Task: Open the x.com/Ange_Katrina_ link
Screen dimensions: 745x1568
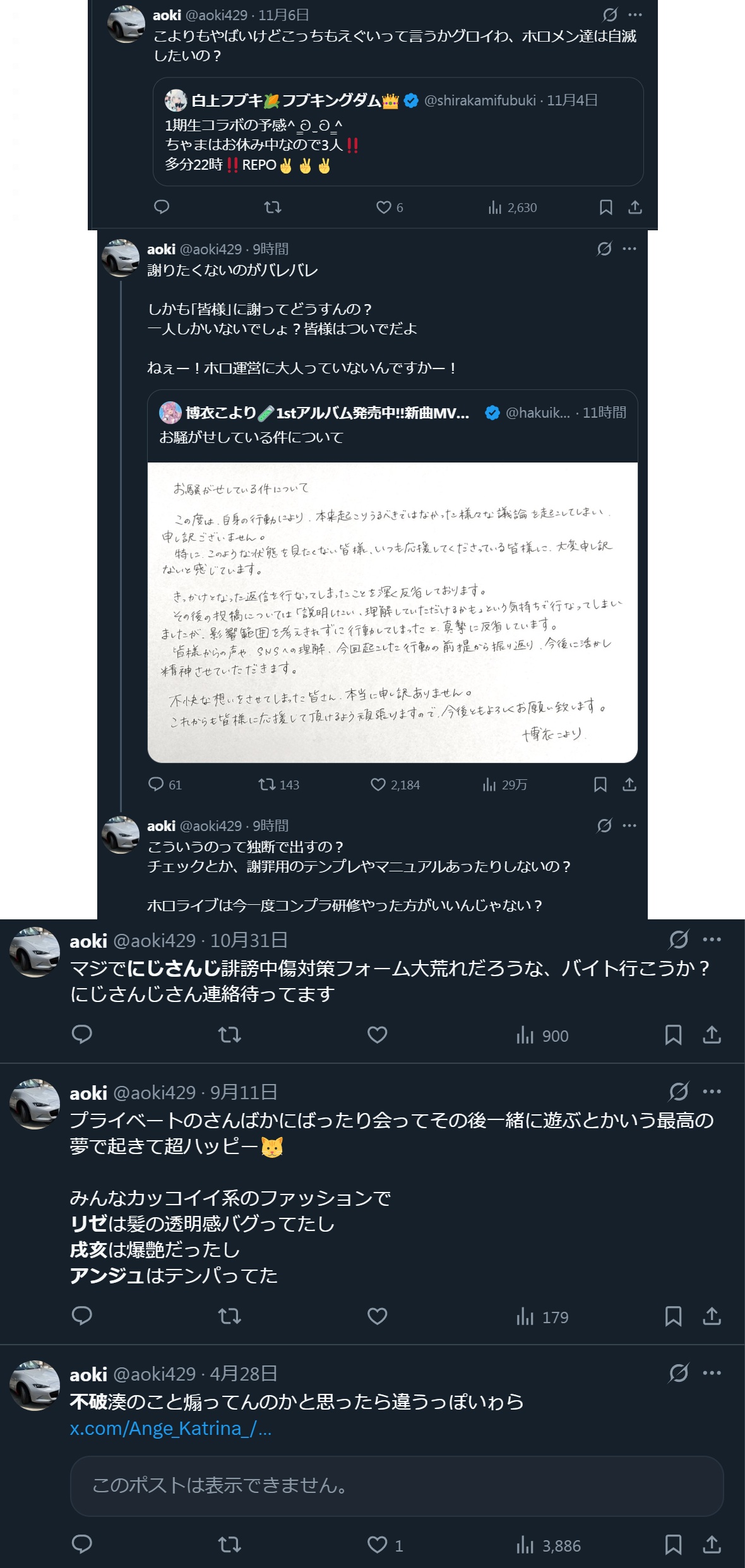Action: pyautogui.click(x=170, y=1429)
